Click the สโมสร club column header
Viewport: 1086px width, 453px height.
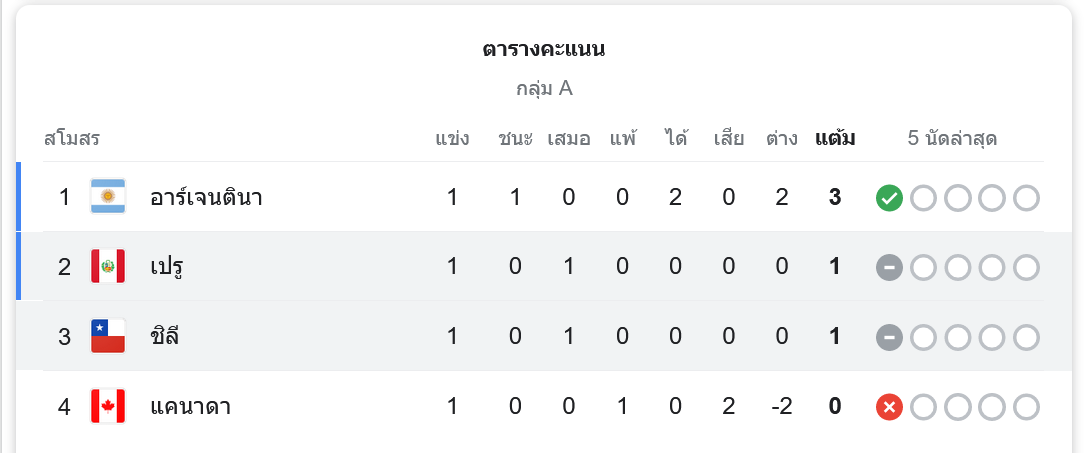coord(72,138)
